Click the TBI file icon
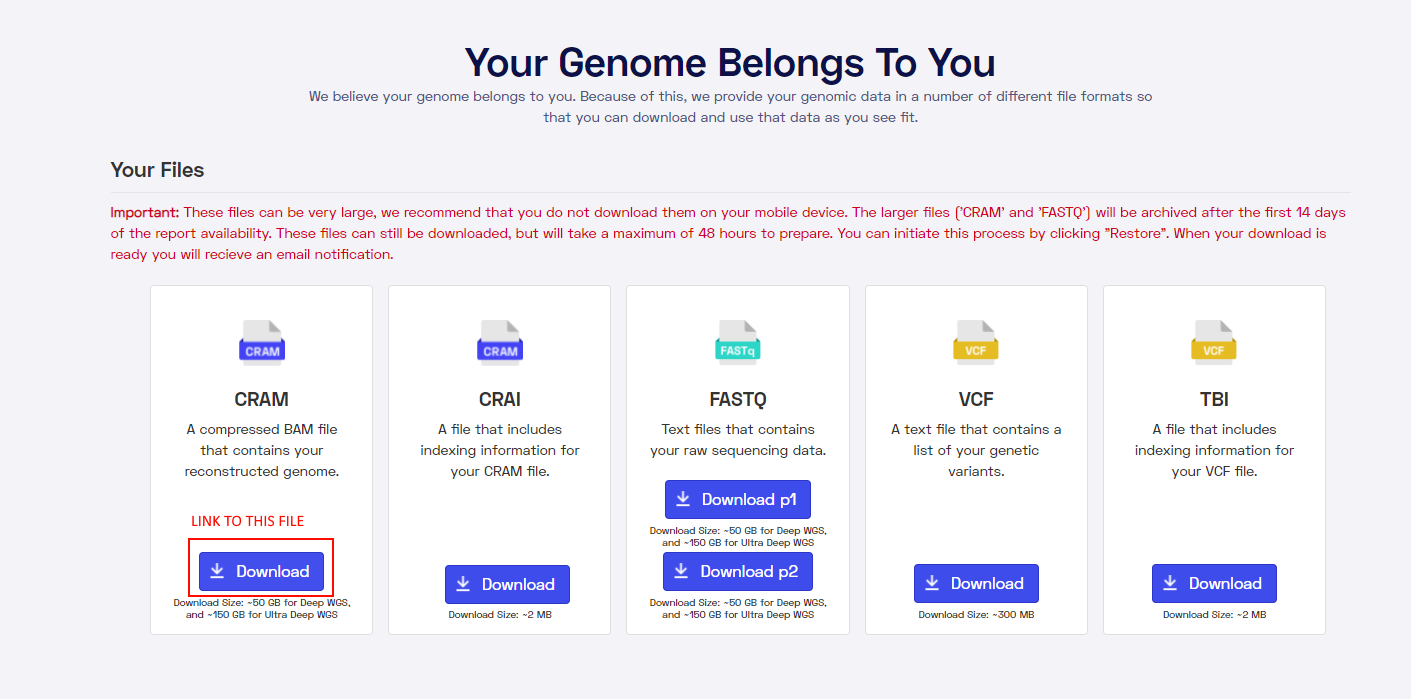Viewport: 1411px width, 699px height. [x=1214, y=341]
